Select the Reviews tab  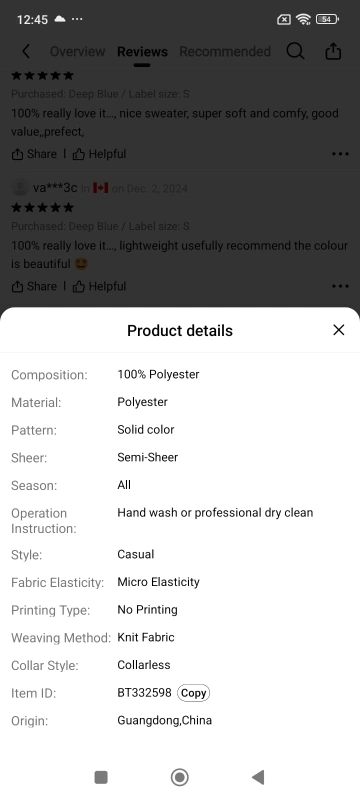coord(142,52)
